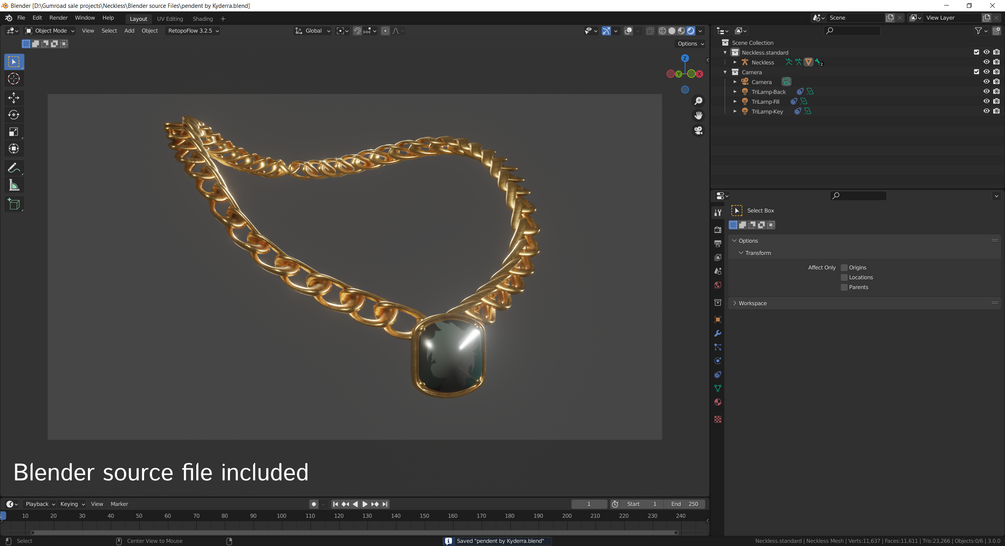Image resolution: width=1005 pixels, height=546 pixels.
Task: Select the Scale tool
Action: (13, 132)
